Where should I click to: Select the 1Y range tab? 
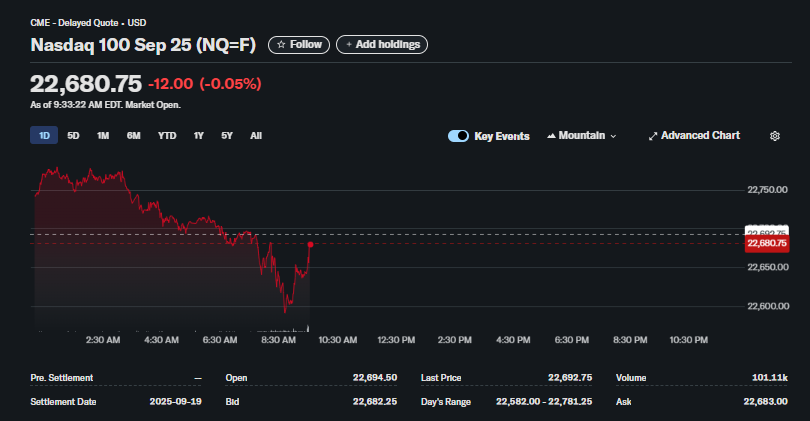point(198,135)
